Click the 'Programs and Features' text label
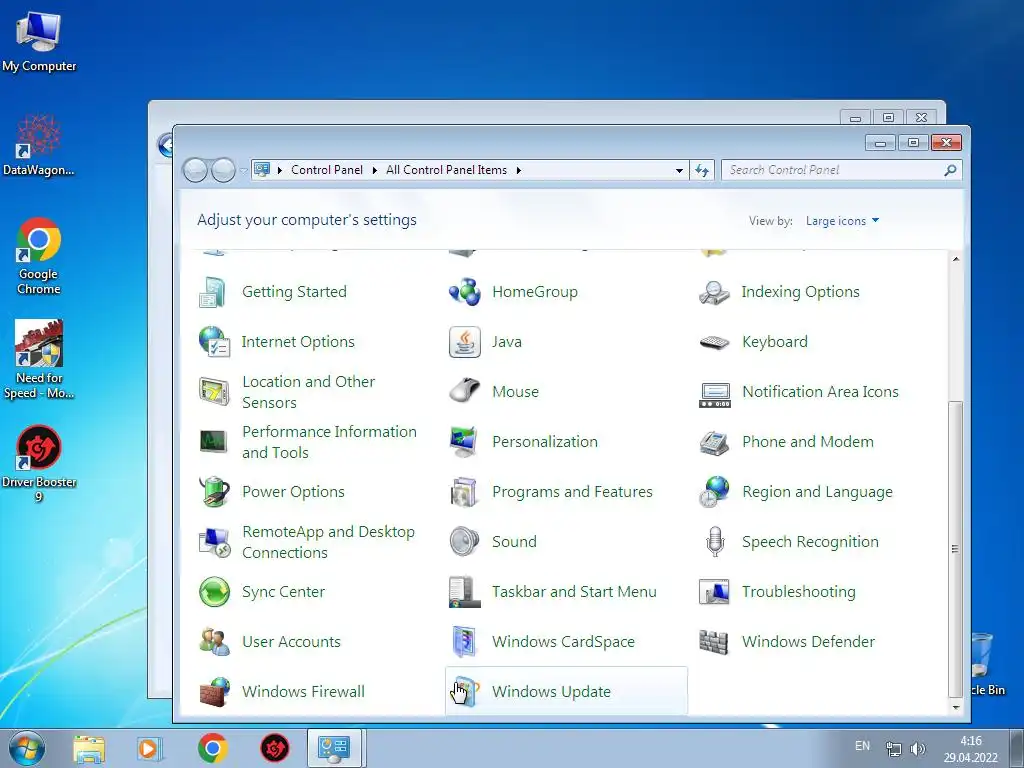1024x768 pixels. (572, 492)
